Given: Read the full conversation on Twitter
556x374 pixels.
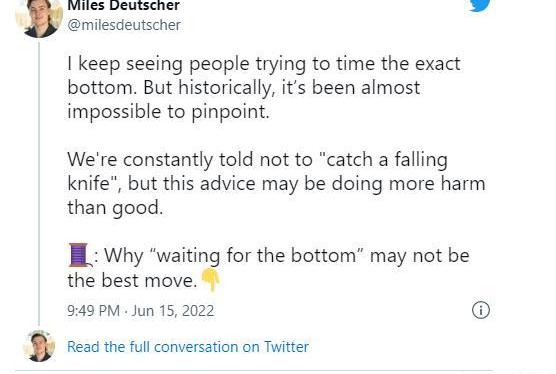Looking at the screenshot, I should [x=188, y=347].
